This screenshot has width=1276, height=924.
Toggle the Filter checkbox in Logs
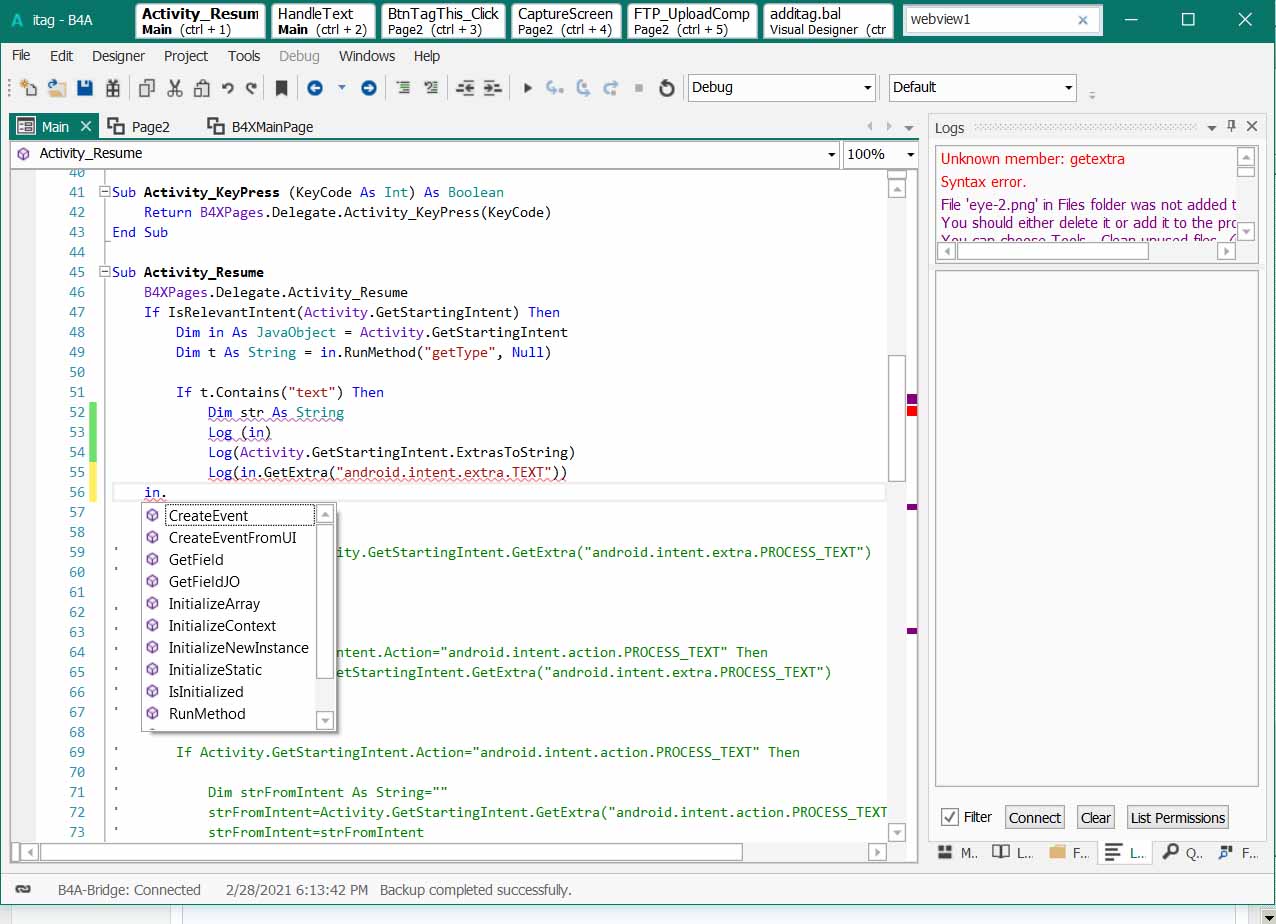(x=950, y=817)
